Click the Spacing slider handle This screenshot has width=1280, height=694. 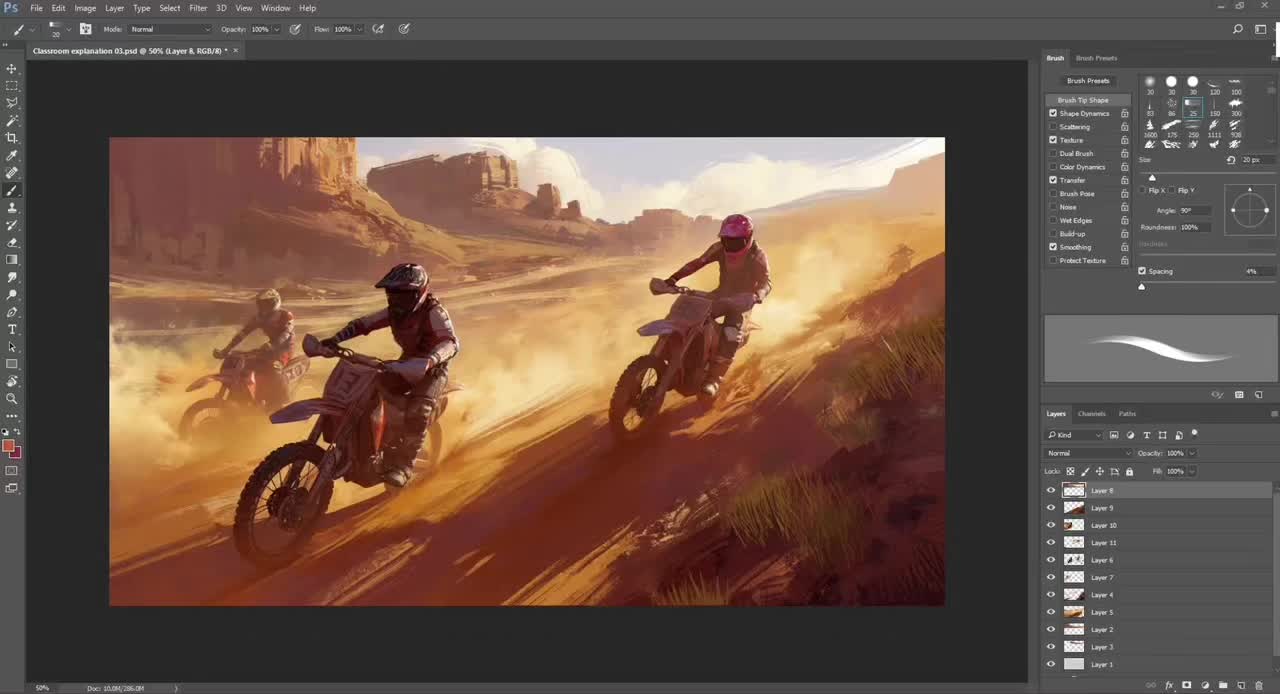1142,287
